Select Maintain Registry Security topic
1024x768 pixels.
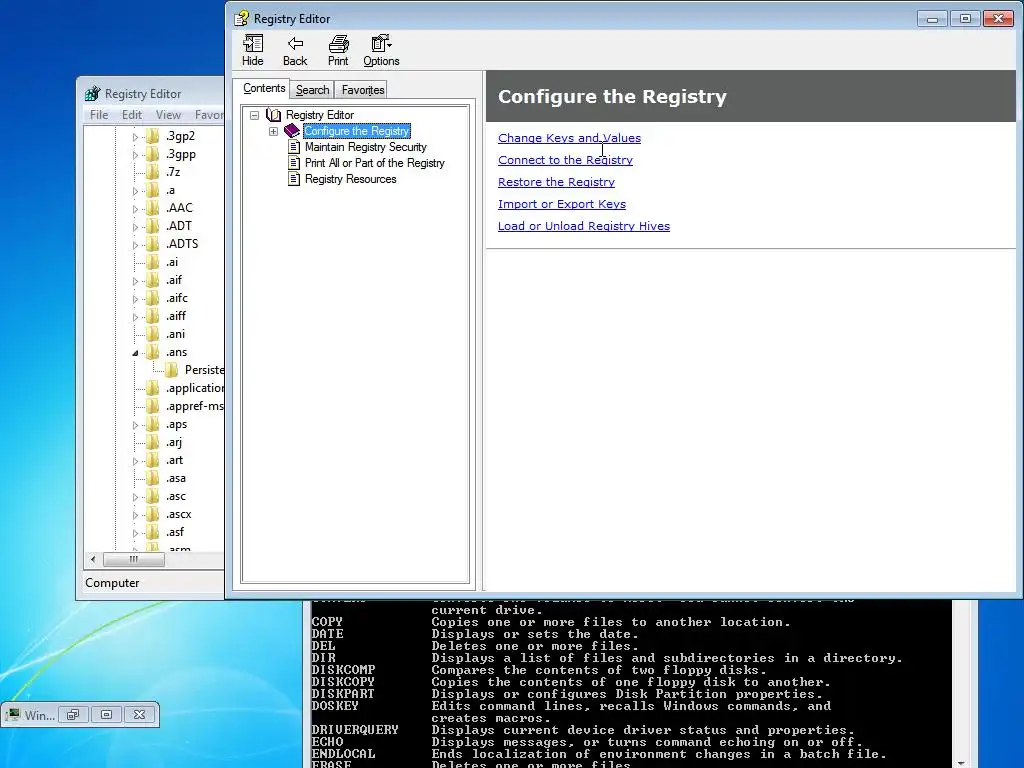click(366, 147)
